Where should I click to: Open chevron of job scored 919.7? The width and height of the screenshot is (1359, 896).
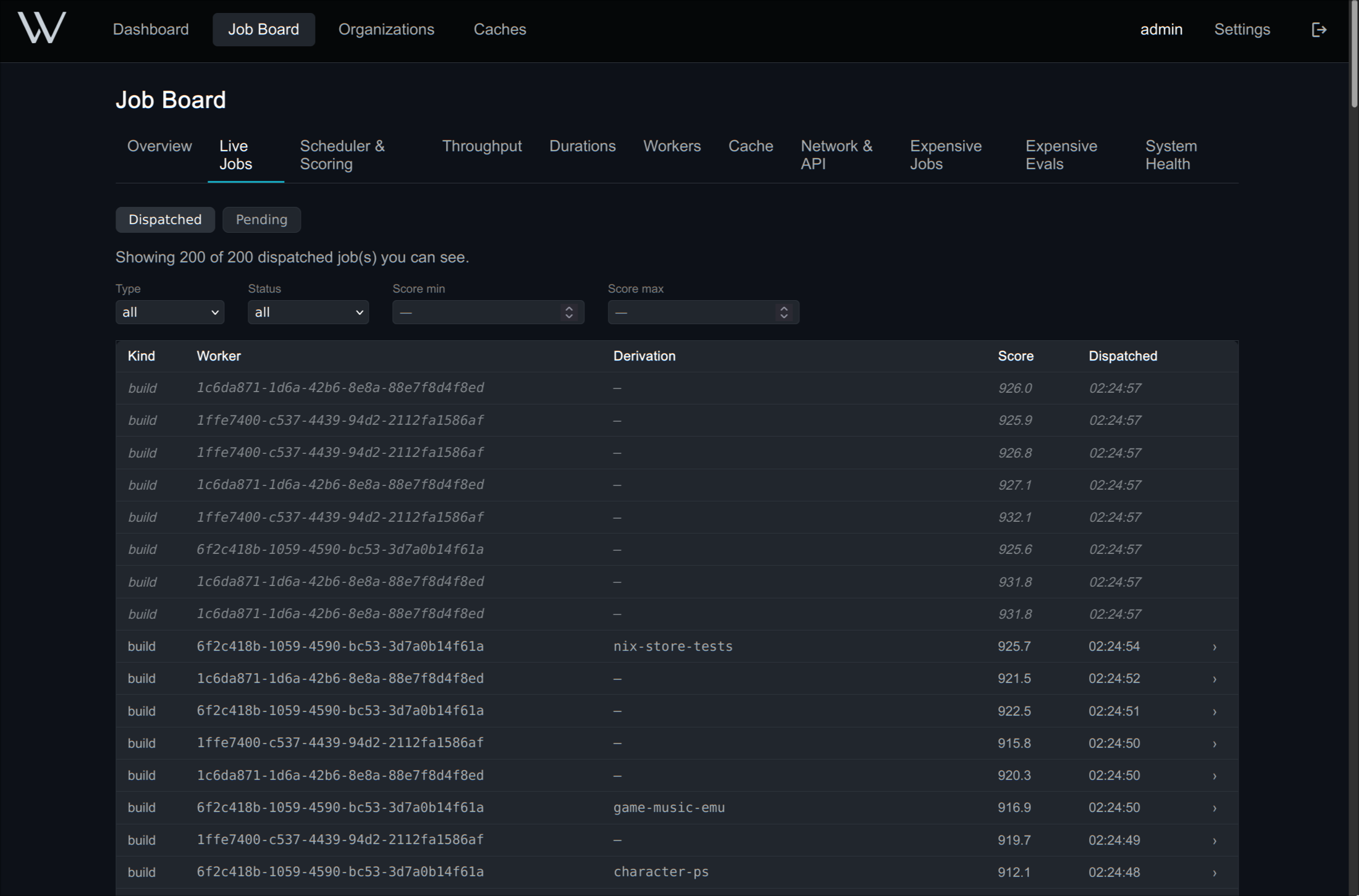(x=1214, y=841)
